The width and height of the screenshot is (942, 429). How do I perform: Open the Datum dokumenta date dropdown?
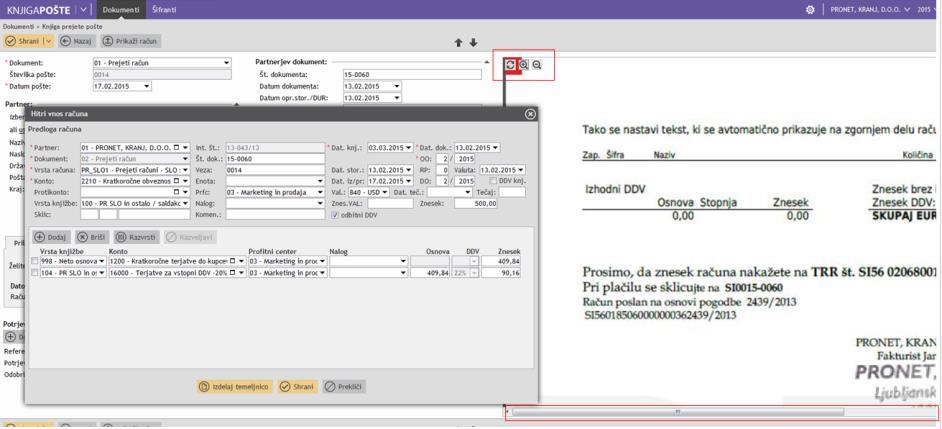397,86
